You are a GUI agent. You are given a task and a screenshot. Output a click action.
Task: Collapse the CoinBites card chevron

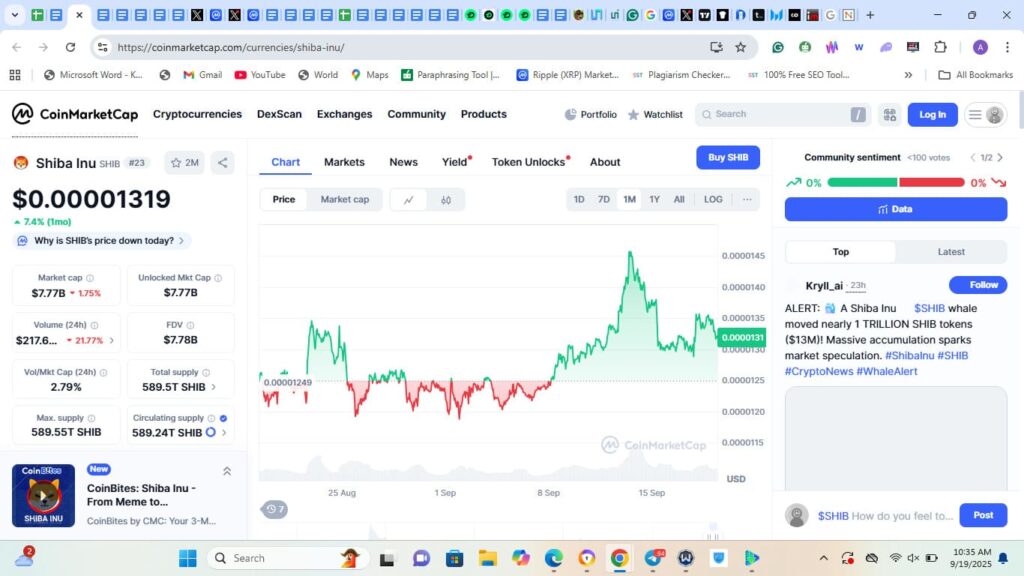coord(227,472)
